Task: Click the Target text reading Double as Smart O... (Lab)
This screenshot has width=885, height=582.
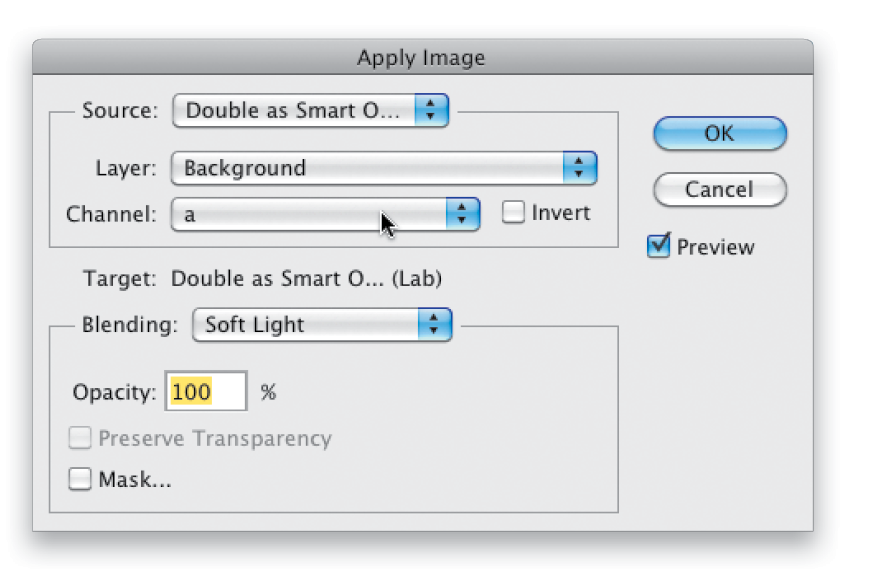Action: [306, 278]
